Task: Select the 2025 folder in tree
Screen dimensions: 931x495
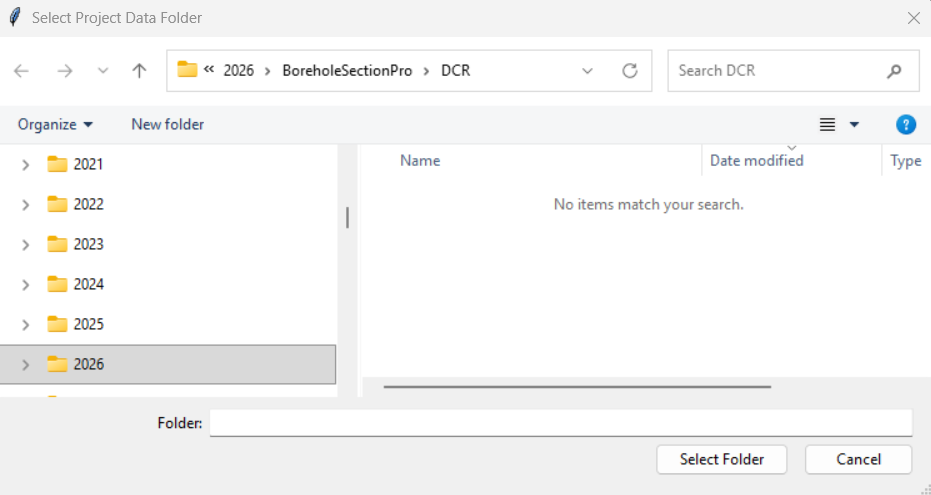Action: (88, 324)
